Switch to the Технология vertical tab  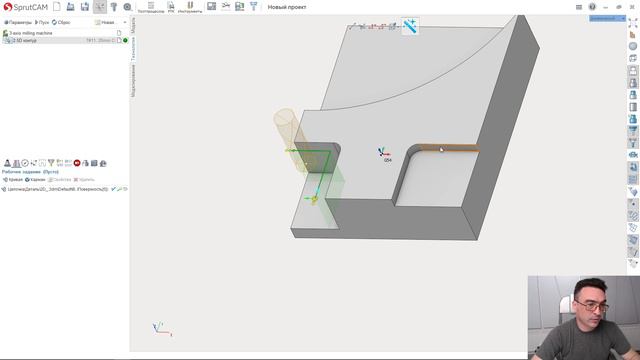click(133, 49)
